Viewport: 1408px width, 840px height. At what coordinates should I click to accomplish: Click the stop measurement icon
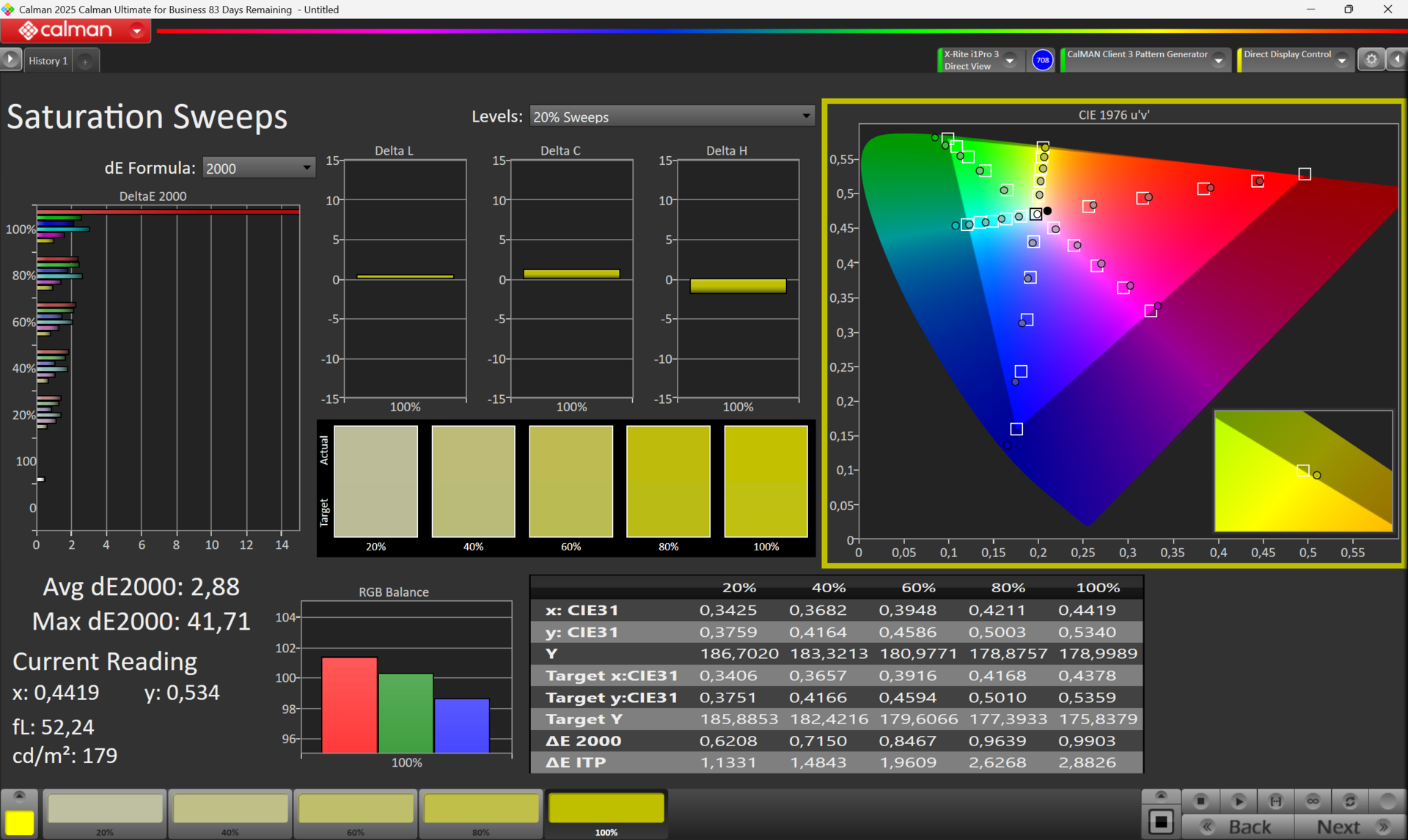tap(1200, 800)
